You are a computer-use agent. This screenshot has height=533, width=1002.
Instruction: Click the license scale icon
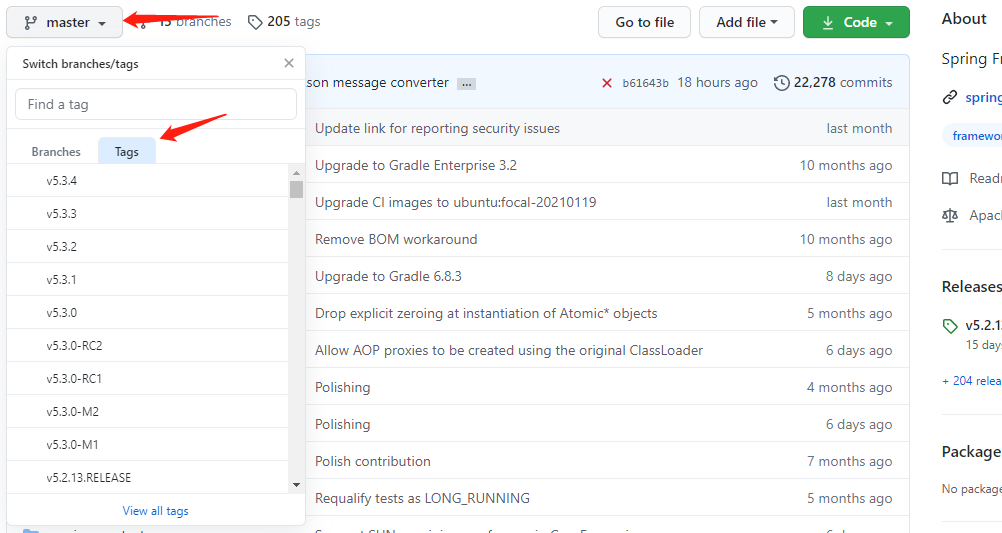(950, 215)
